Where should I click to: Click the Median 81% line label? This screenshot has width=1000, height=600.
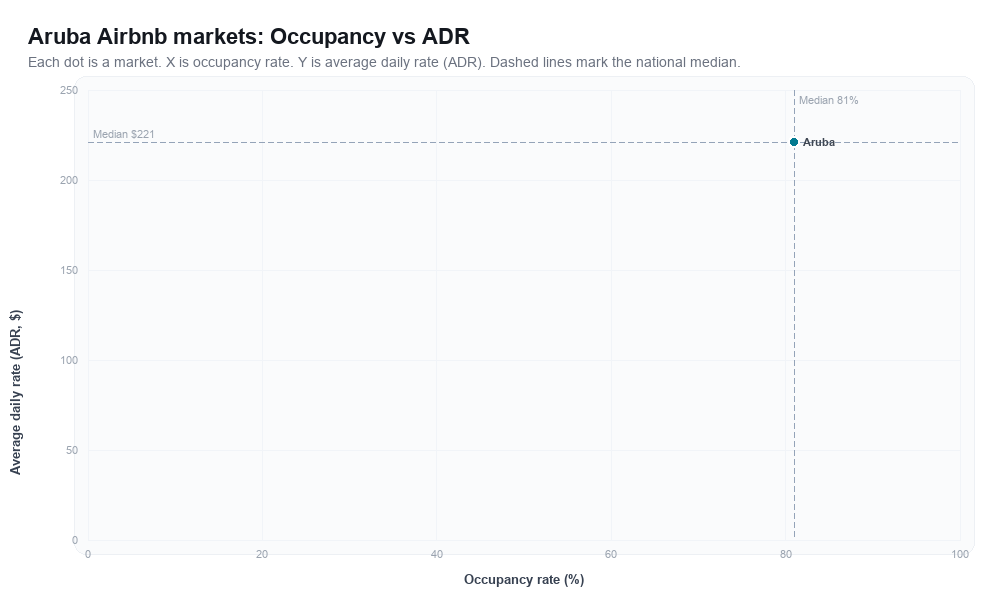tap(828, 100)
